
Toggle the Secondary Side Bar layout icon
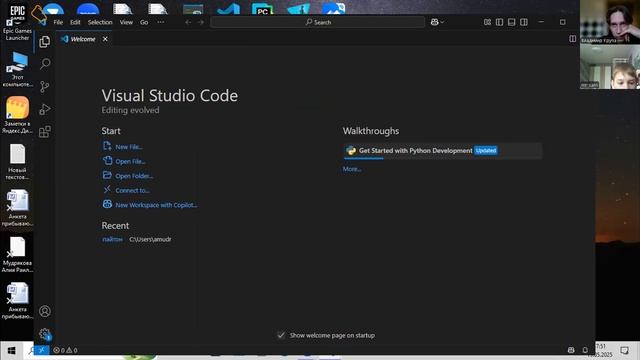point(524,22)
